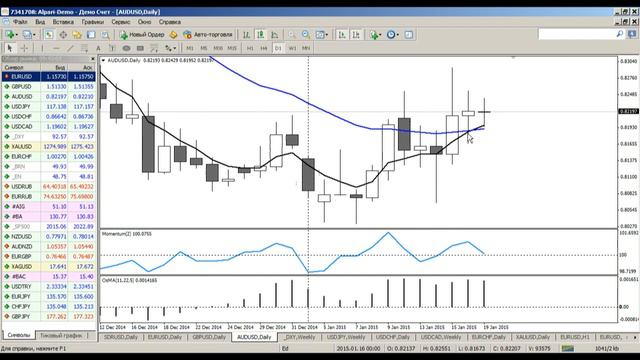This screenshot has width=640, height=360.
Task: Toggle chart auto scroll icon
Action: pos(342,35)
